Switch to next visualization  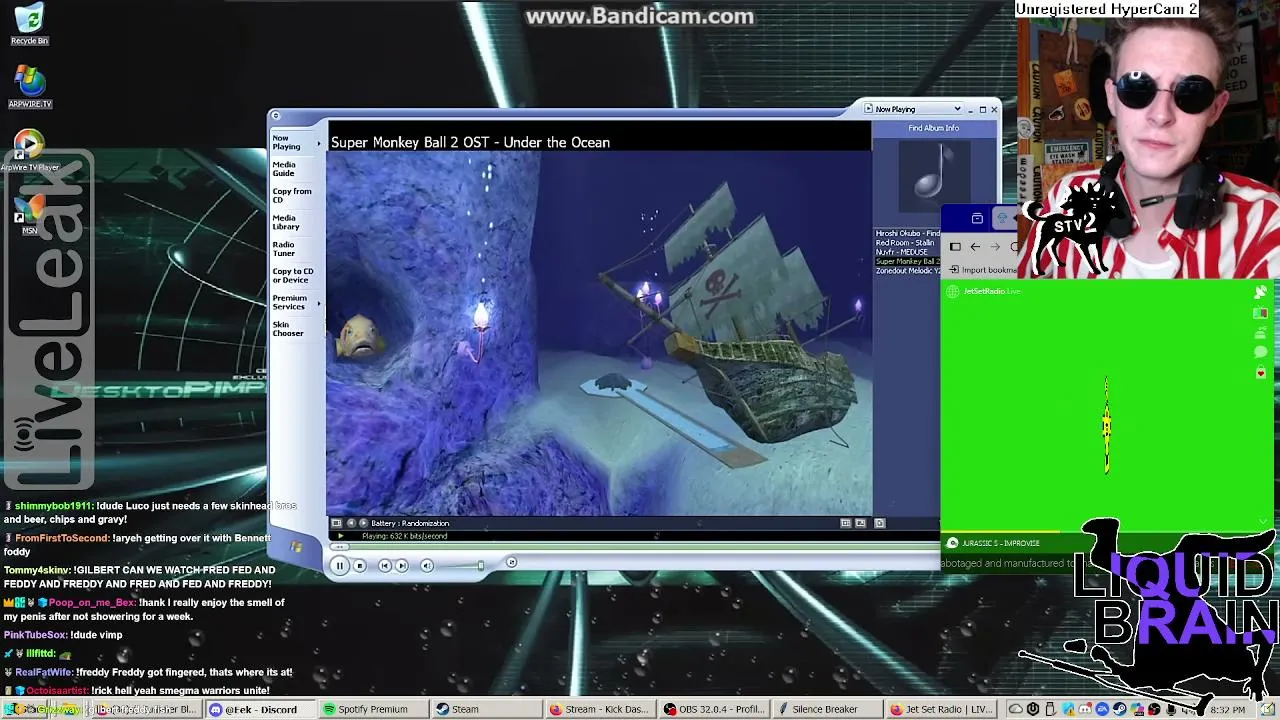(x=362, y=523)
